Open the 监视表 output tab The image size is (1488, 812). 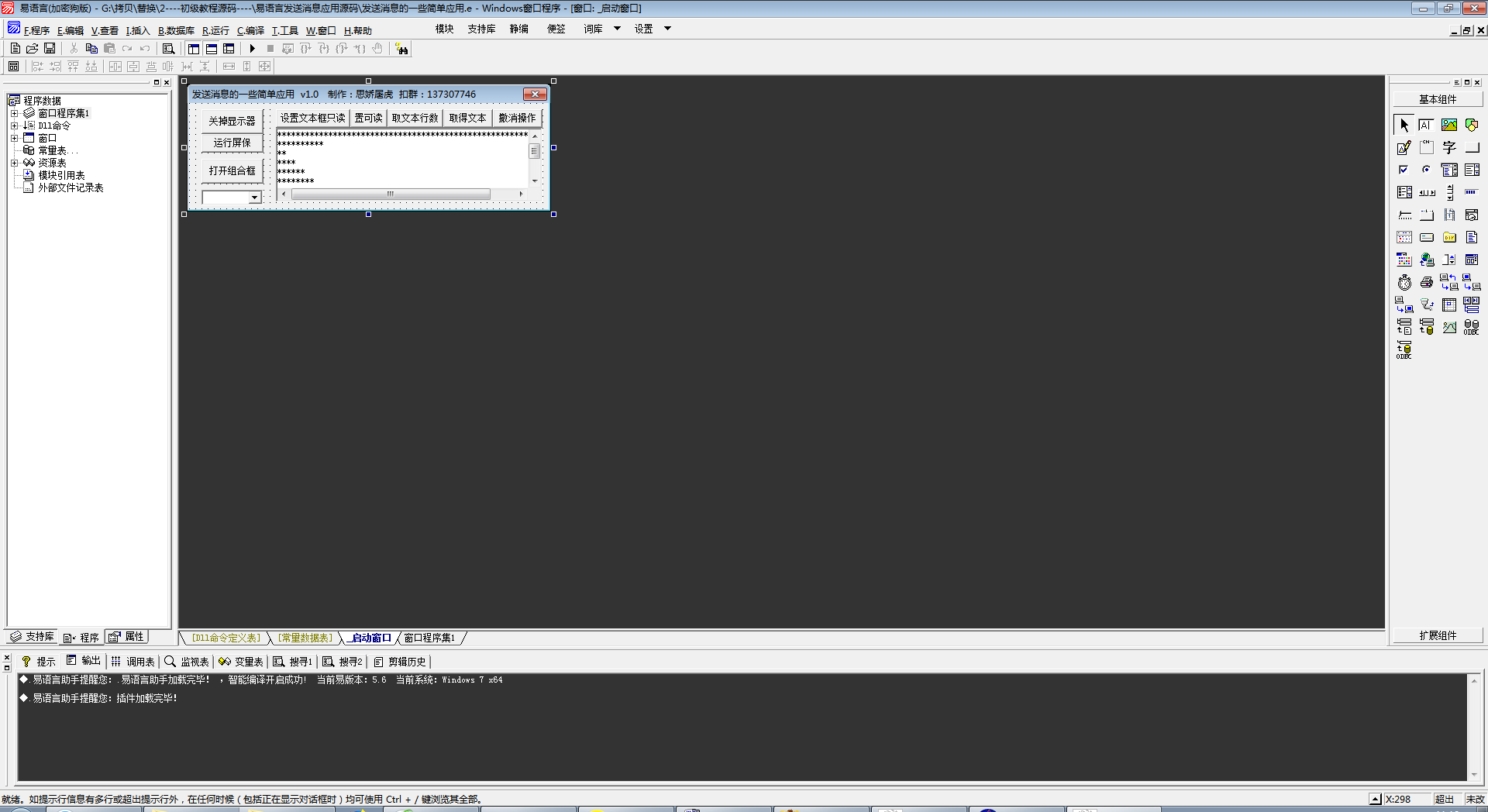point(187,662)
